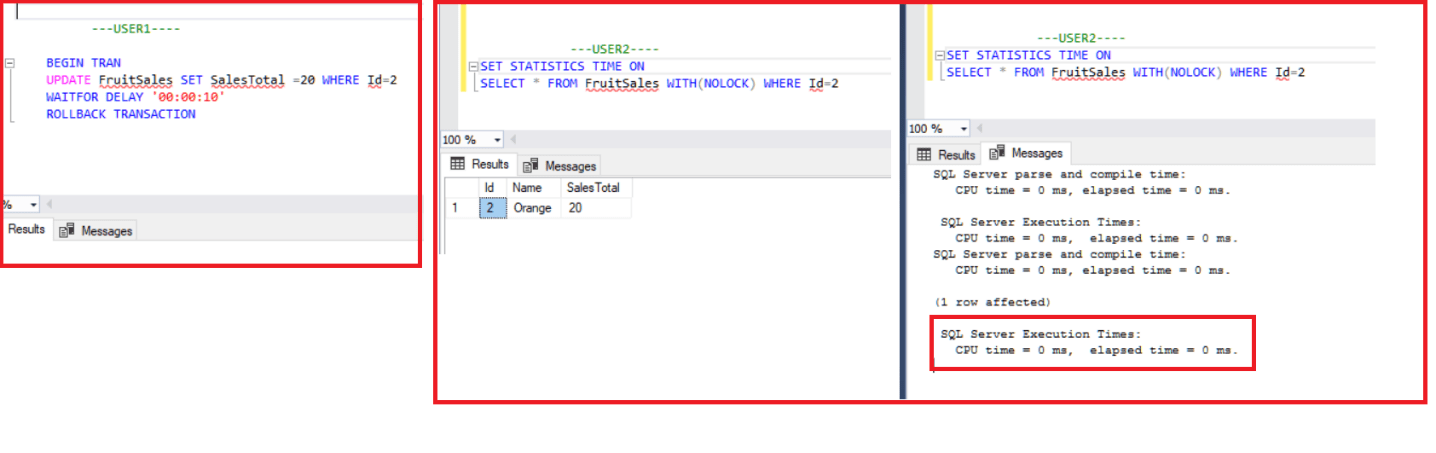Collapse SET STATISTICS block in USER2 pane showing messages

939,55
